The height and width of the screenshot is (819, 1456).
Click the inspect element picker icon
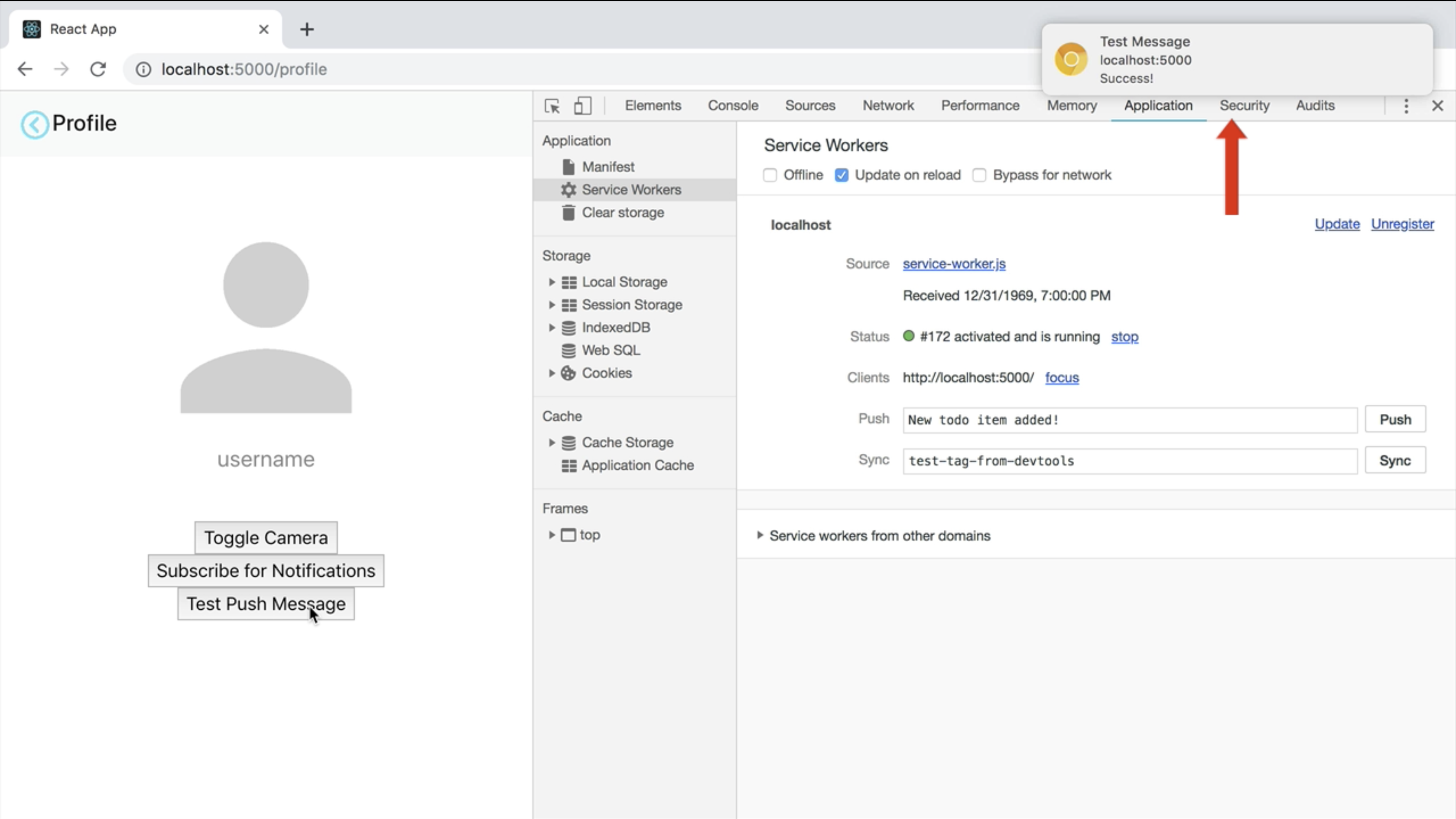[x=552, y=106]
